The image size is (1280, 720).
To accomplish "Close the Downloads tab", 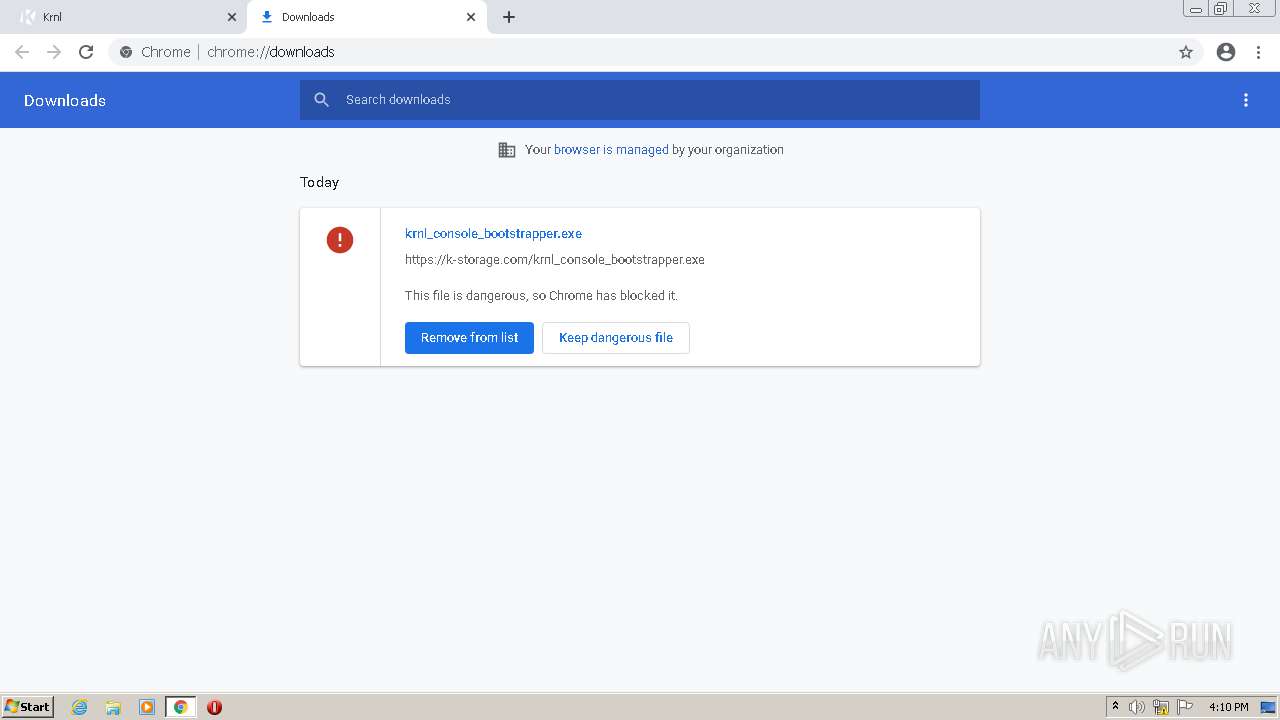I will (x=471, y=17).
